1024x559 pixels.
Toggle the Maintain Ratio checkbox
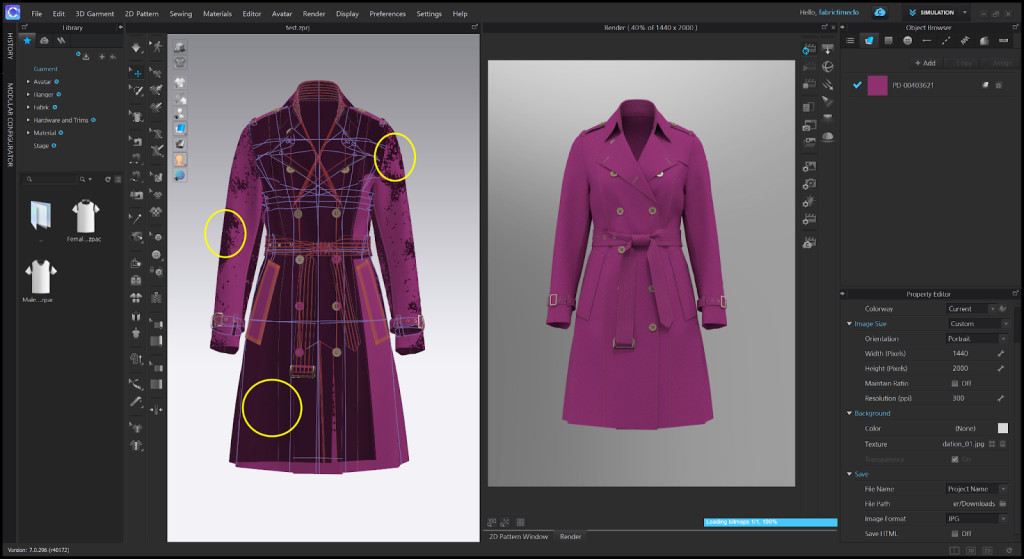click(x=955, y=383)
